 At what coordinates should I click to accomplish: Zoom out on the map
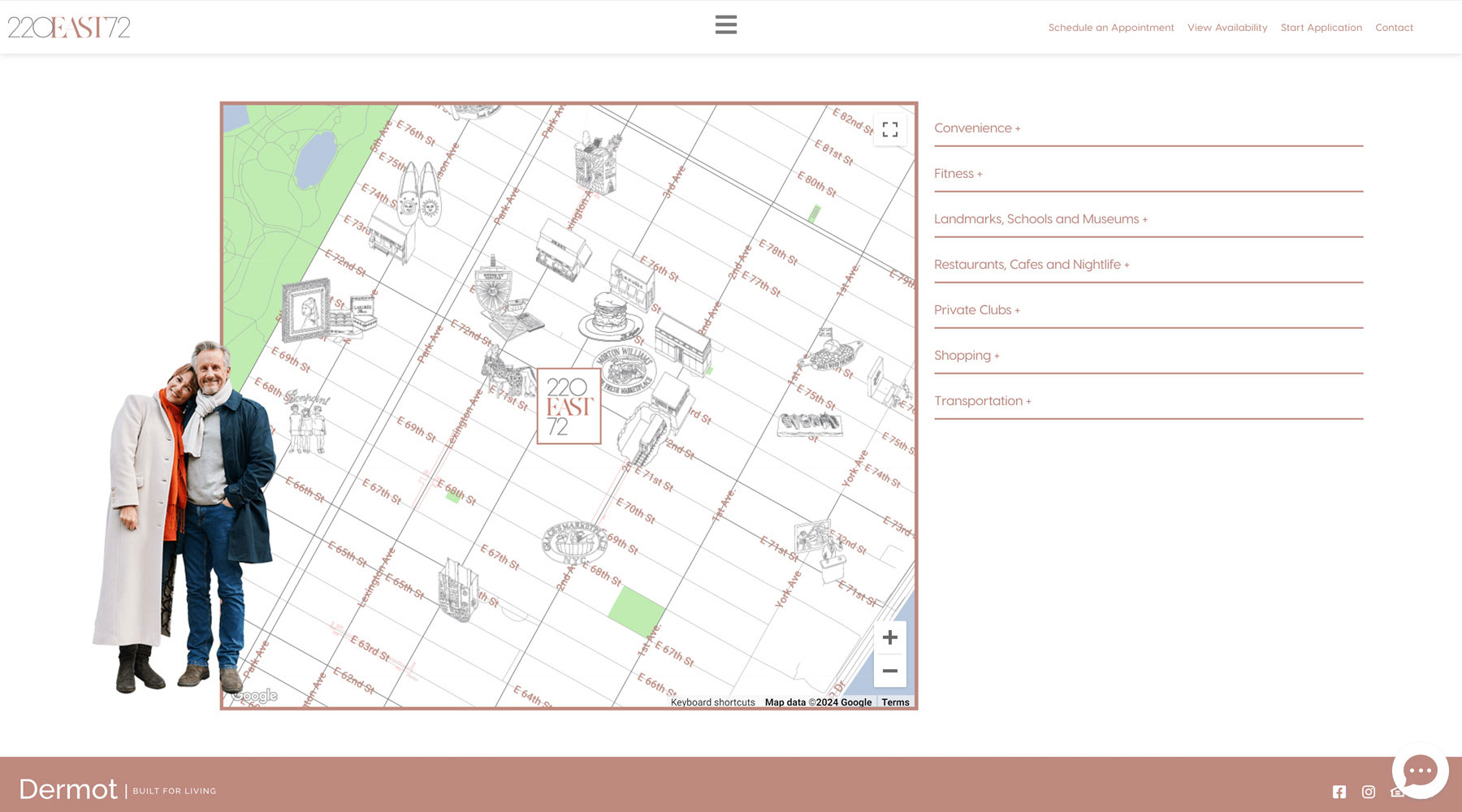pyautogui.click(x=889, y=671)
